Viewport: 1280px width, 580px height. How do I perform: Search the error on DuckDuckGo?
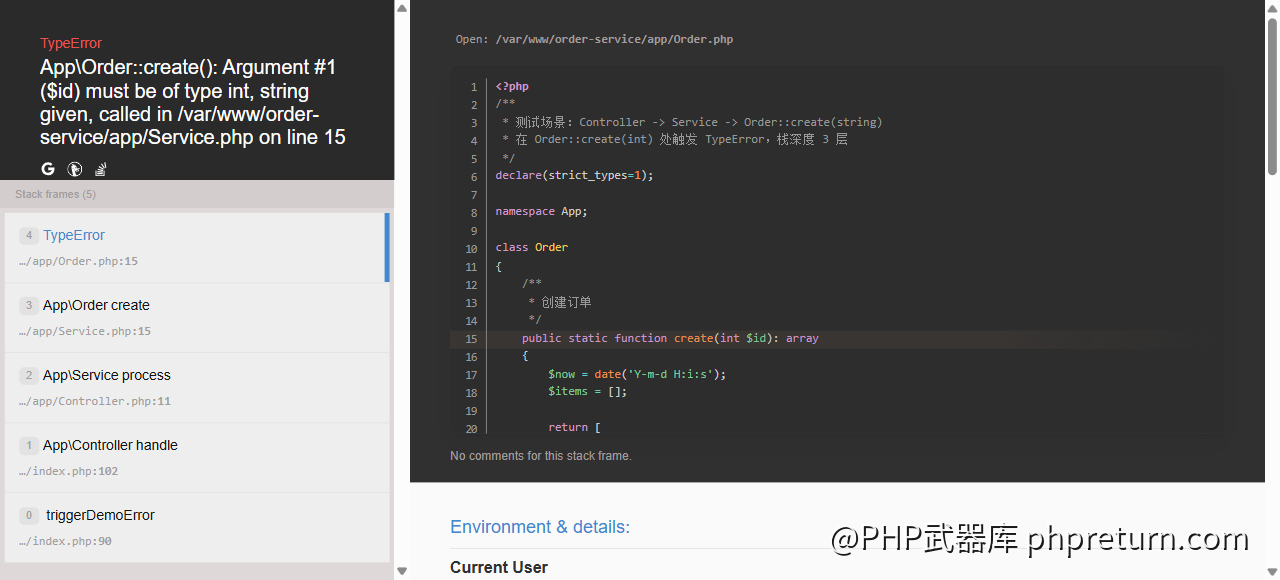pos(74,169)
